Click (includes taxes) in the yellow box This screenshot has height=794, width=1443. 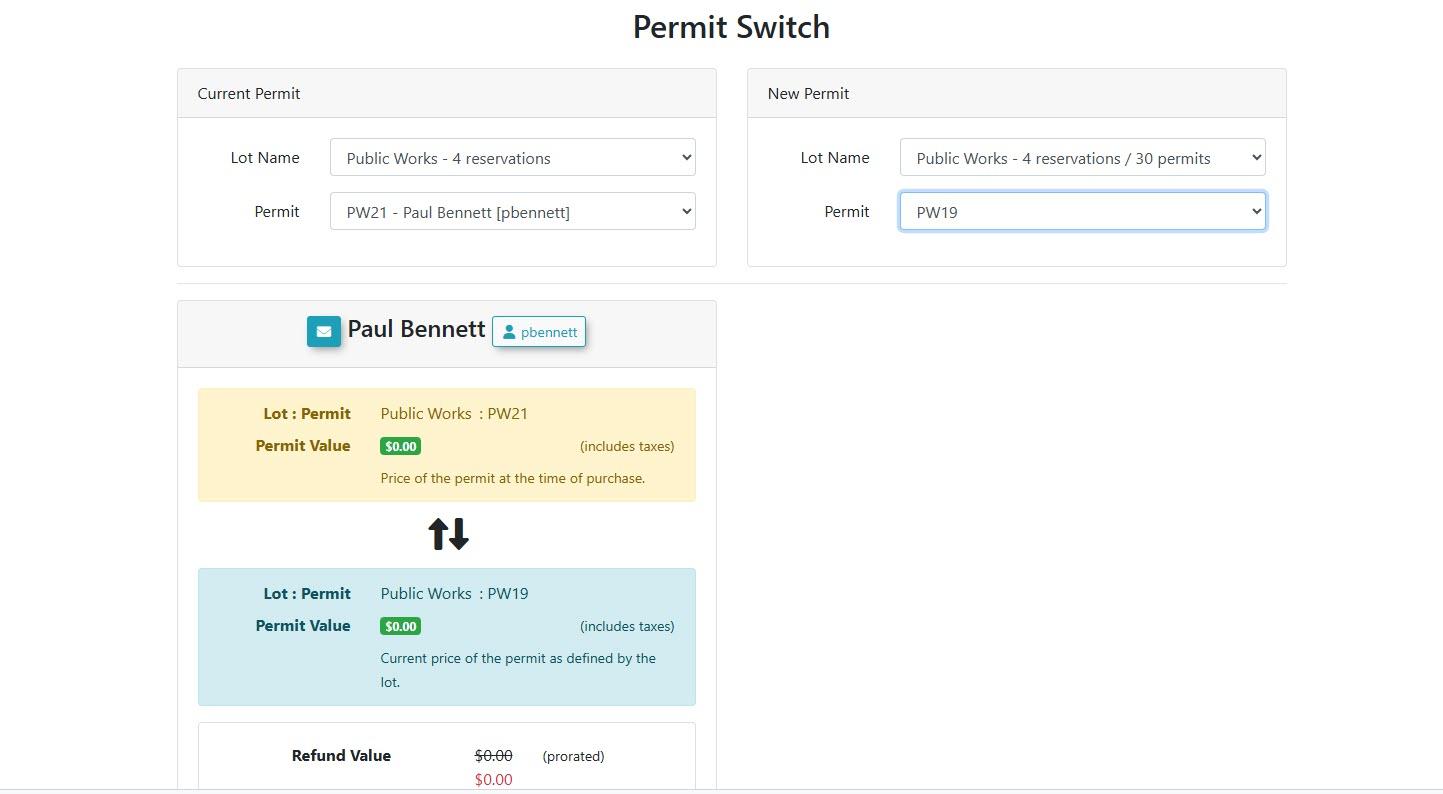coord(627,447)
